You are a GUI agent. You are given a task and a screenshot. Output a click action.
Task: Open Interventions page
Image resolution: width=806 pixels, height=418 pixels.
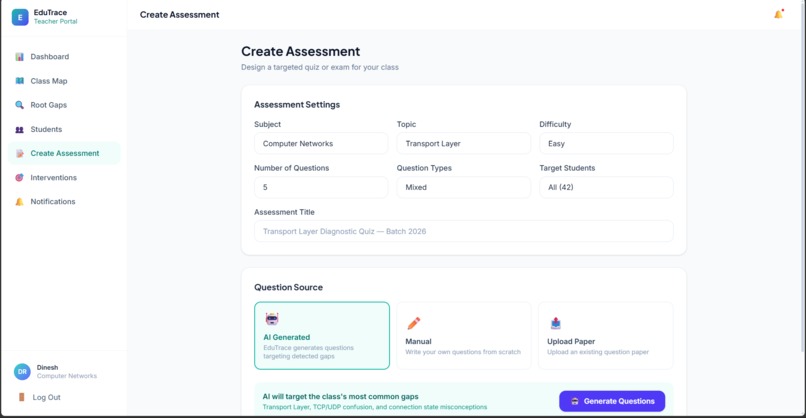coord(64,177)
